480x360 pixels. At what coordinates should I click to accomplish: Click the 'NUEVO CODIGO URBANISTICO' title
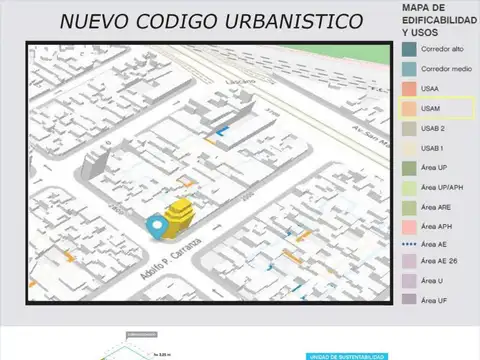click(x=211, y=21)
